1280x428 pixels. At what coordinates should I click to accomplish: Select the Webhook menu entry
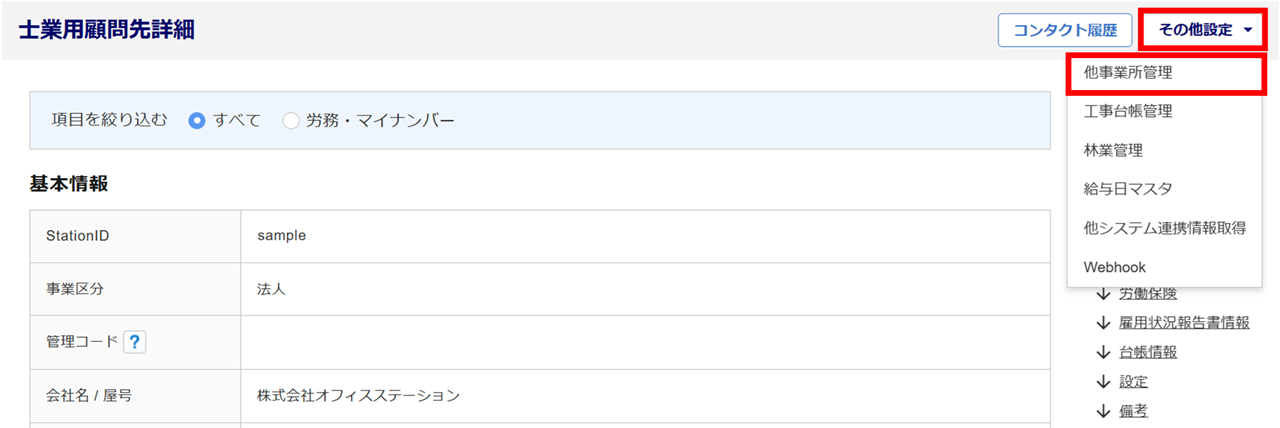click(1165, 267)
